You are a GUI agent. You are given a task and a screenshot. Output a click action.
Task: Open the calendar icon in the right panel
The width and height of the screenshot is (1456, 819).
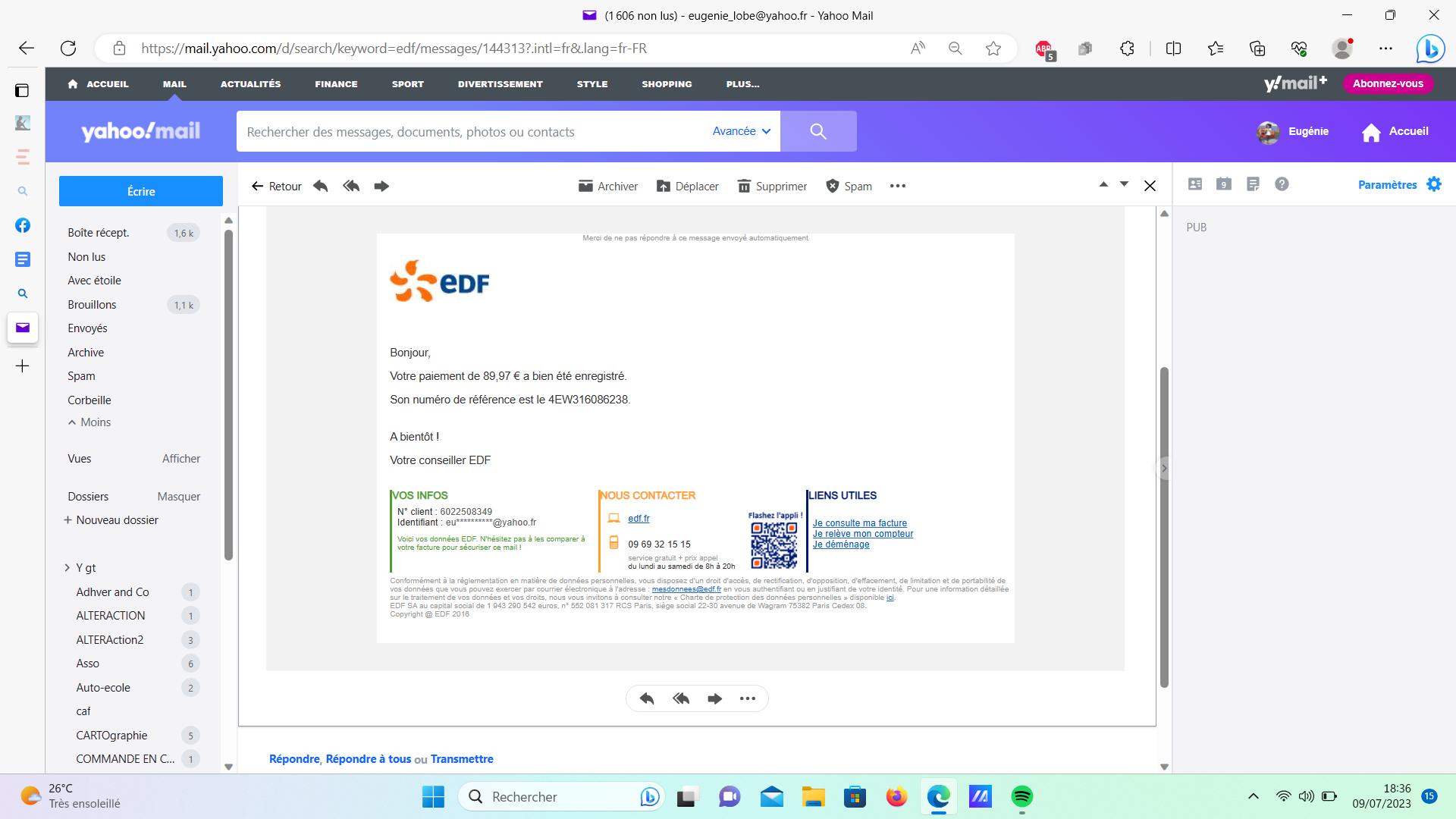(x=1223, y=184)
